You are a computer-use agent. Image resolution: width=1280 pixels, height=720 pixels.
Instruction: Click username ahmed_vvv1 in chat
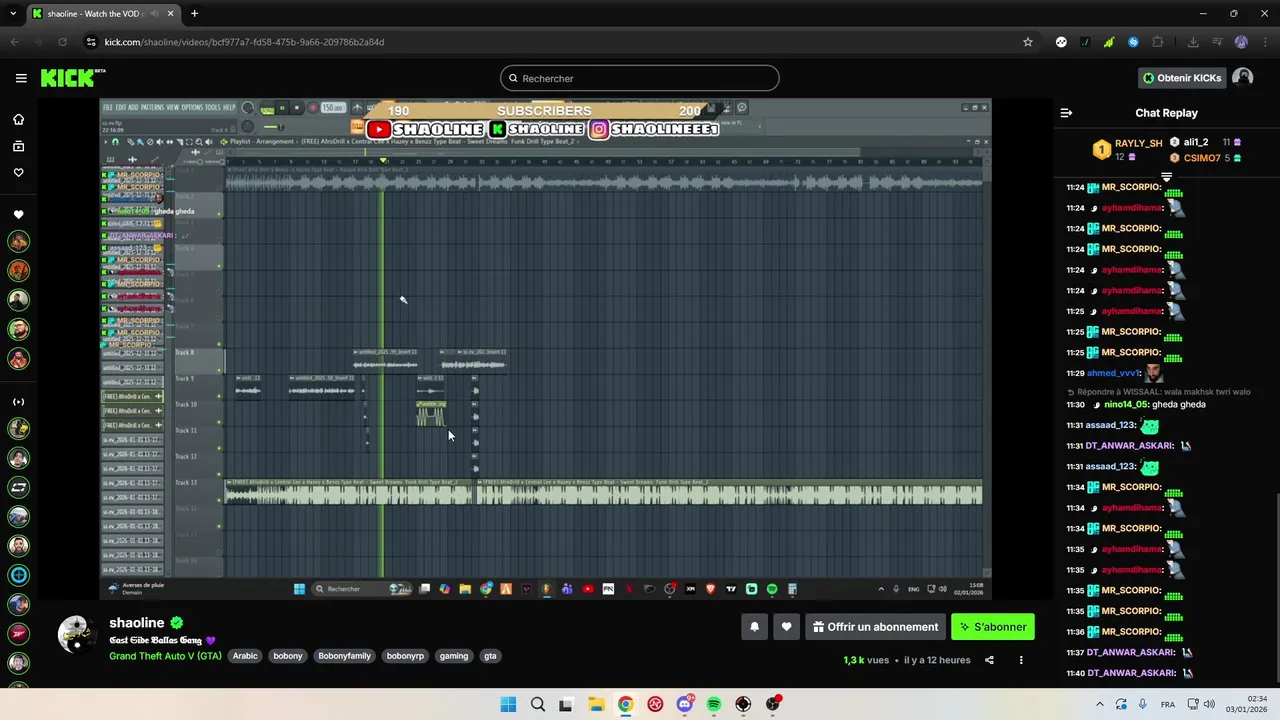click(1113, 373)
